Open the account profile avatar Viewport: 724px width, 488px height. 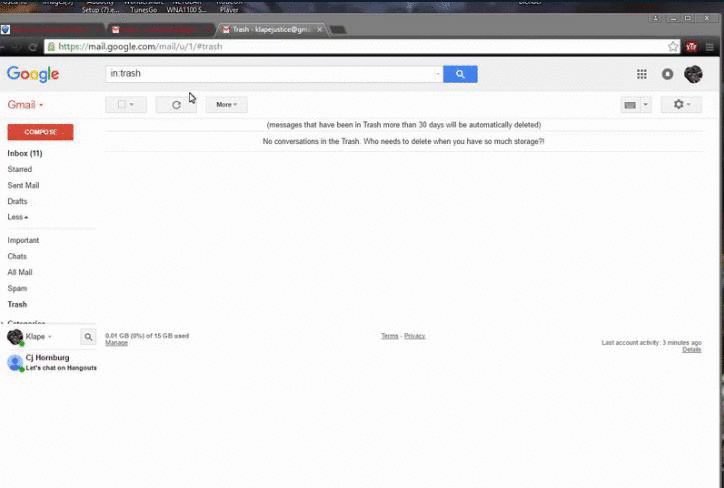[693, 74]
